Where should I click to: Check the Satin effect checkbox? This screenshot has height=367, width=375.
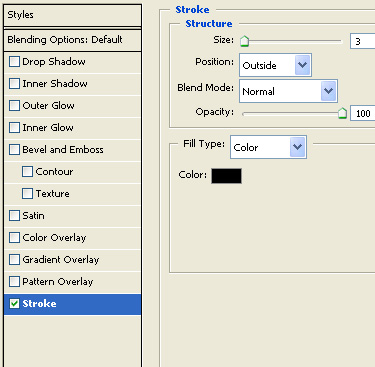[14, 216]
